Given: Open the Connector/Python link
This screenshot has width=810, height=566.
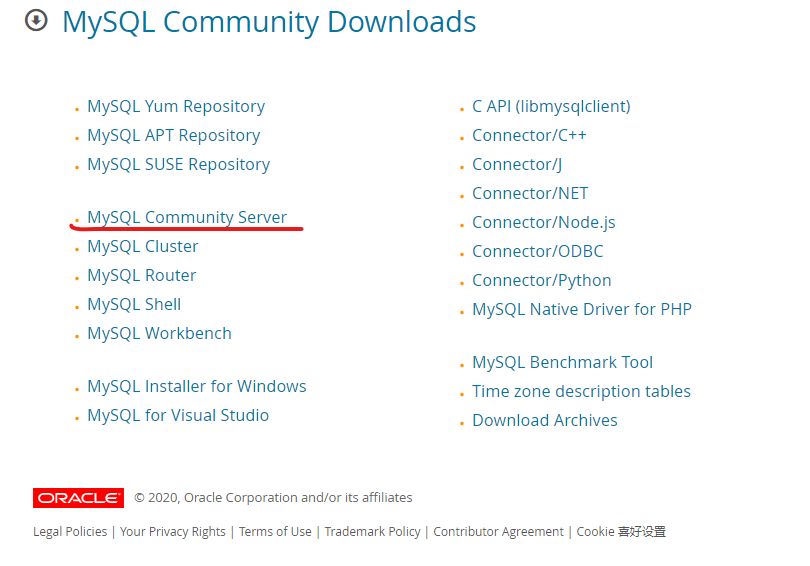Looking at the screenshot, I should point(541,280).
